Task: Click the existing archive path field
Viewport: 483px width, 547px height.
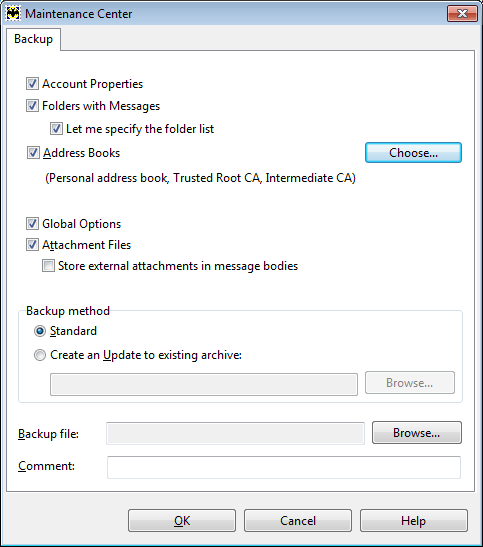Action: pyautogui.click(x=204, y=384)
